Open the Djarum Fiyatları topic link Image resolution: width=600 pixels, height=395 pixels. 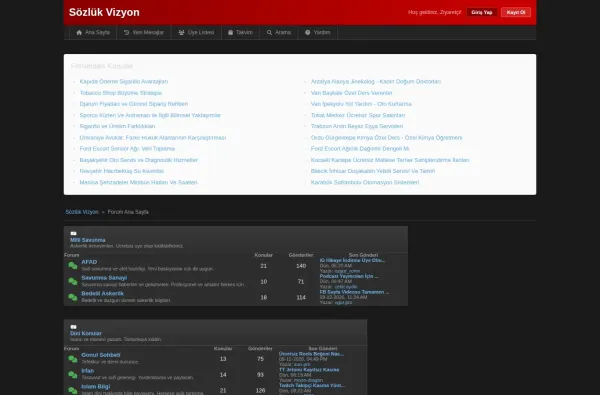pos(134,104)
